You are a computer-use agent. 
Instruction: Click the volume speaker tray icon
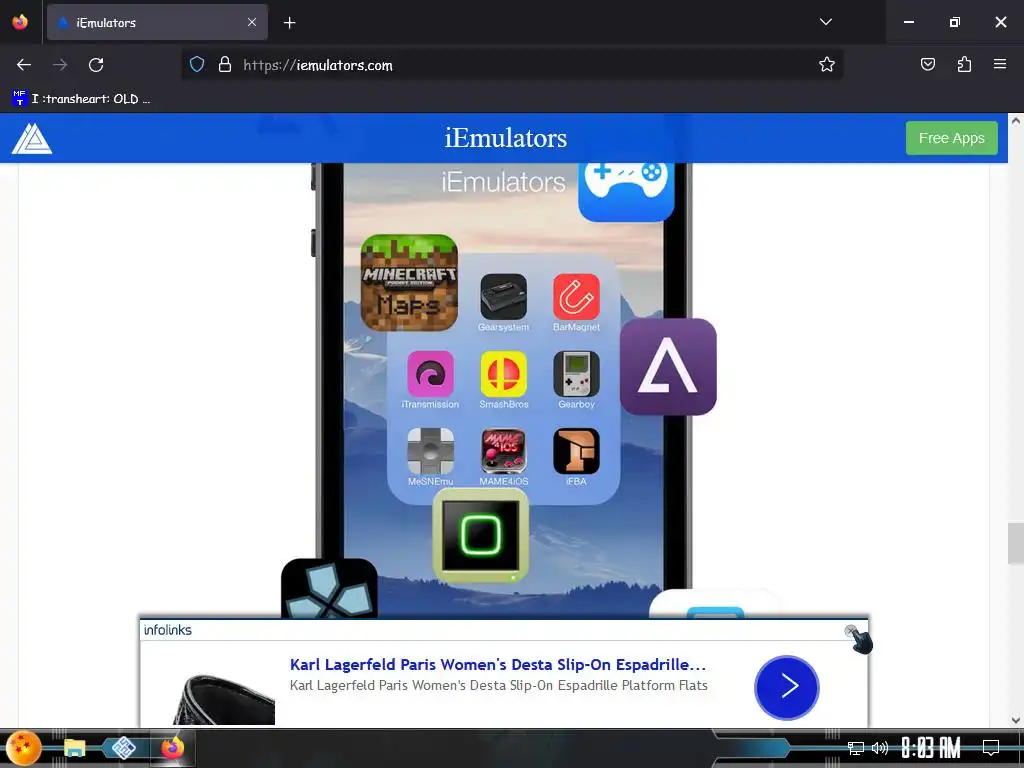880,748
